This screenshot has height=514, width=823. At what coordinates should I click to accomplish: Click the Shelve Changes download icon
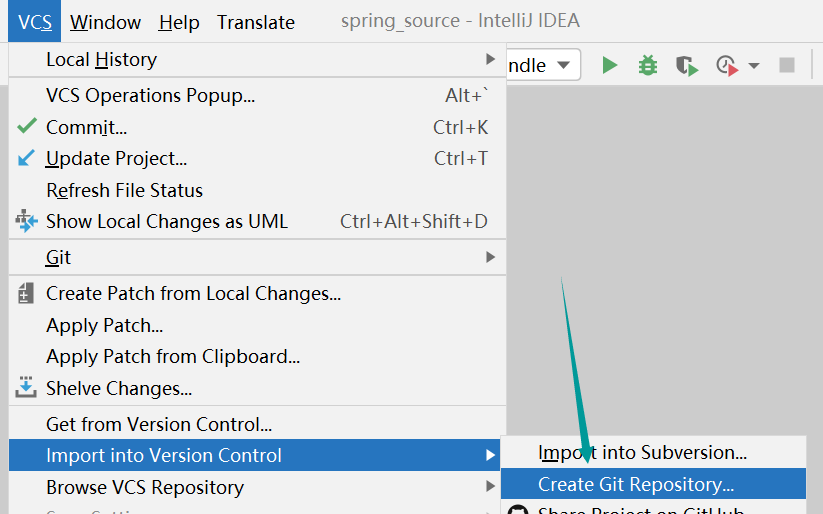tap(26, 387)
